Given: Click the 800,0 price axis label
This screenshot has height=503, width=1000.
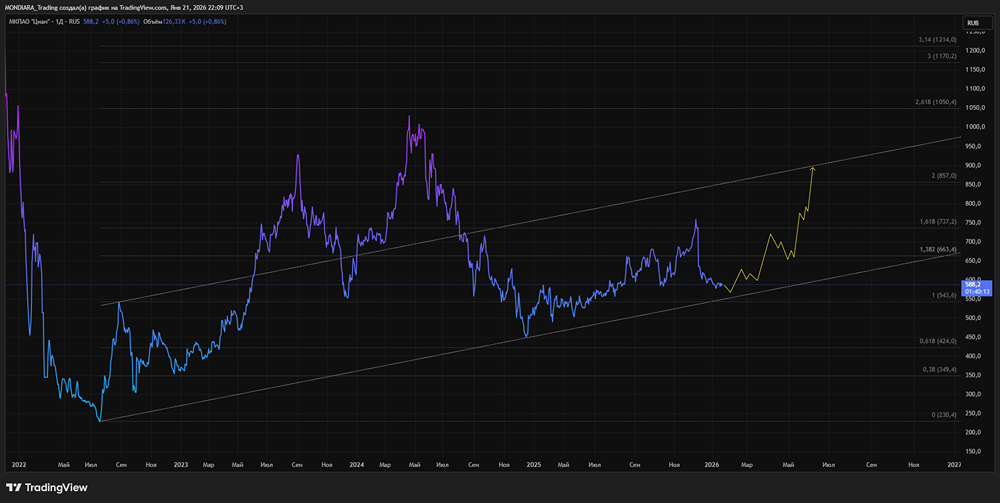Looking at the screenshot, I should tap(973, 203).
